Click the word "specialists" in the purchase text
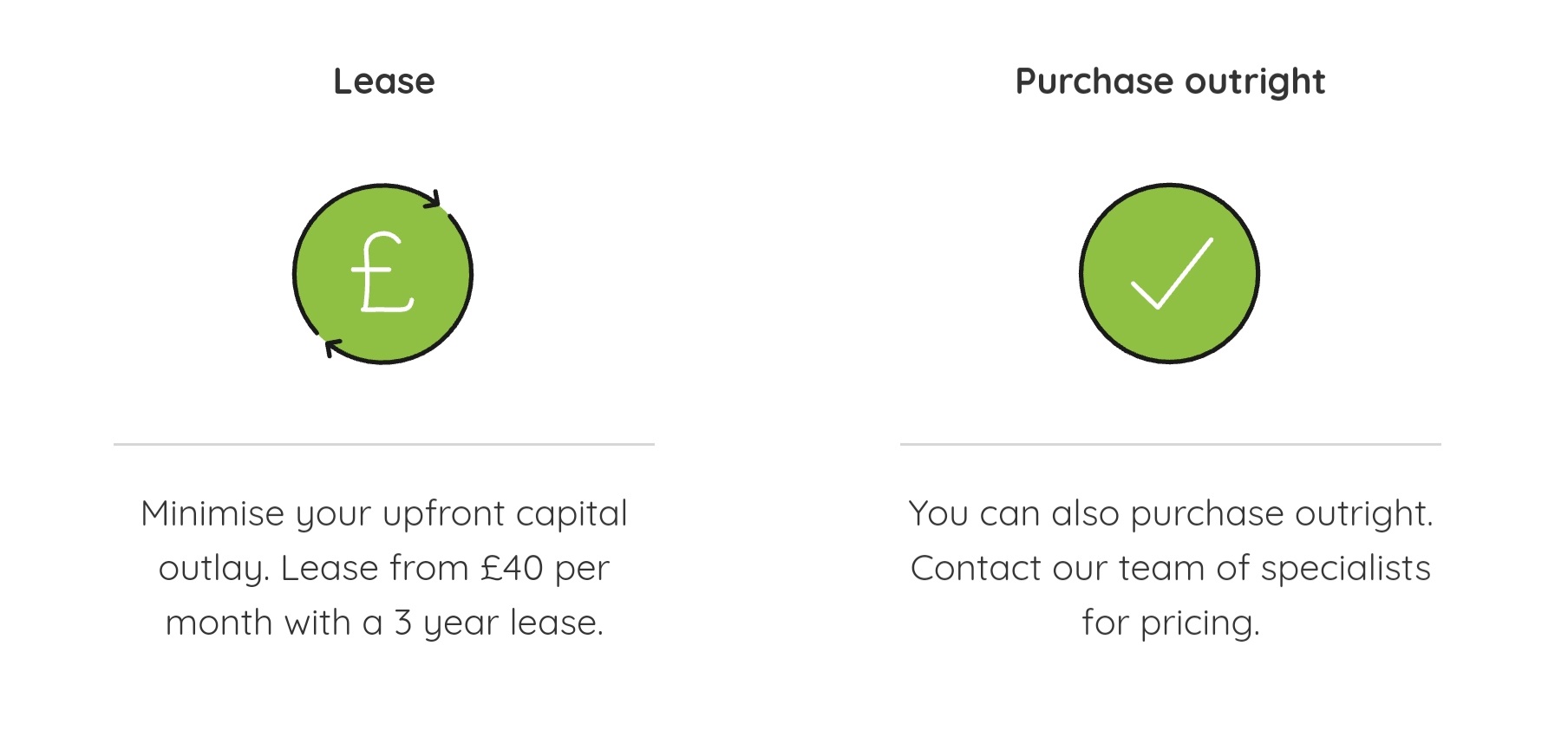The width and height of the screenshot is (1568, 737). point(1345,569)
